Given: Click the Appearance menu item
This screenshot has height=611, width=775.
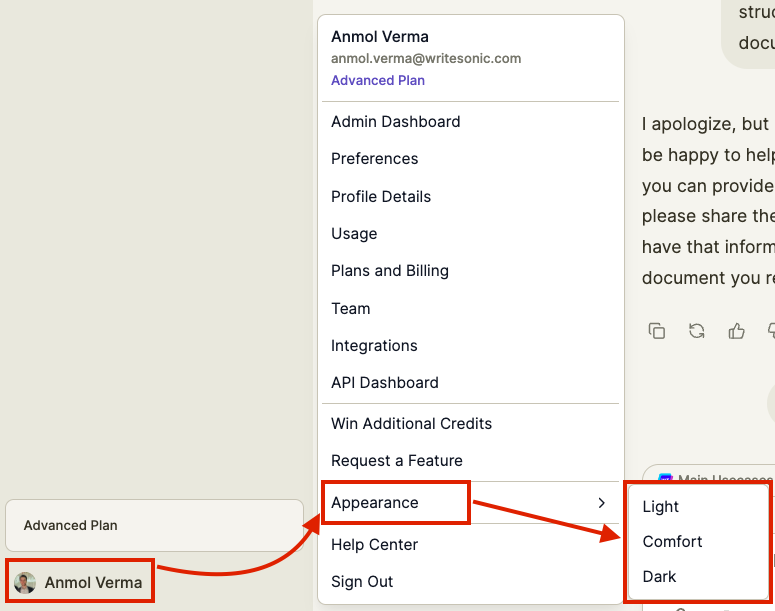Looking at the screenshot, I should (x=471, y=503).
